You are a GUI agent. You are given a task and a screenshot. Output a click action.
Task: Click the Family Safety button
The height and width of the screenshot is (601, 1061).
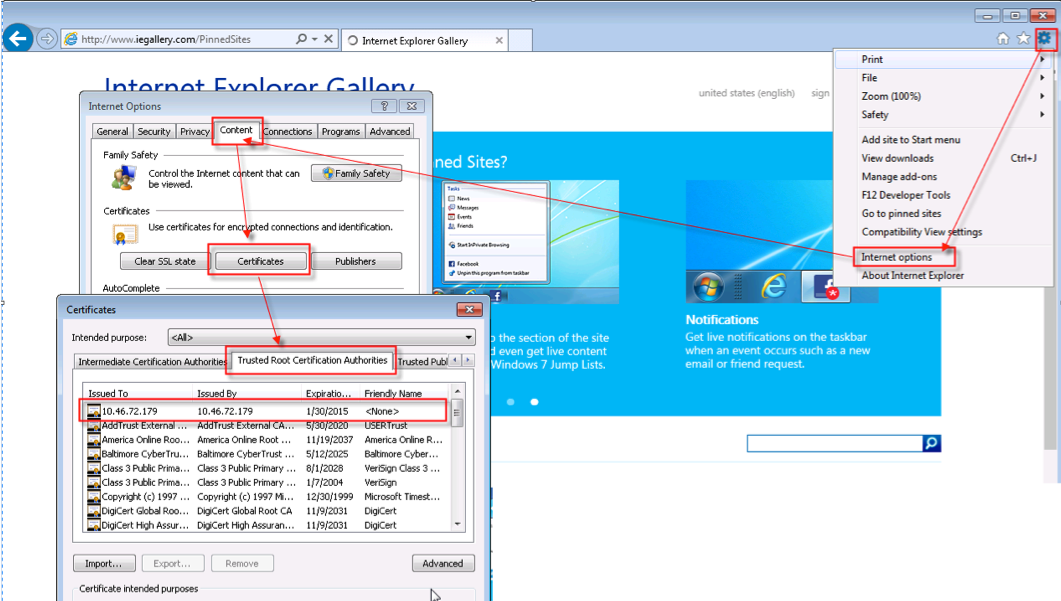click(357, 173)
